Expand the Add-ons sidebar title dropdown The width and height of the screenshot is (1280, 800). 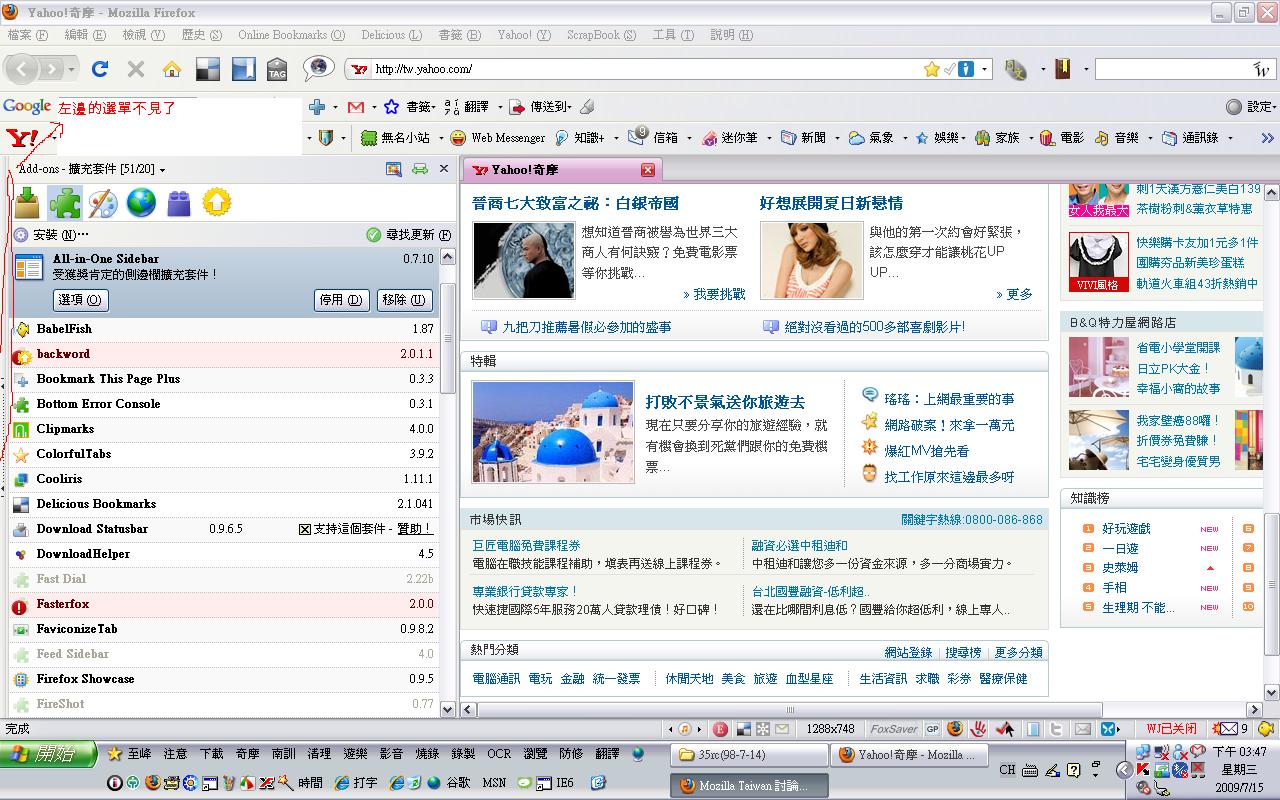[162, 170]
